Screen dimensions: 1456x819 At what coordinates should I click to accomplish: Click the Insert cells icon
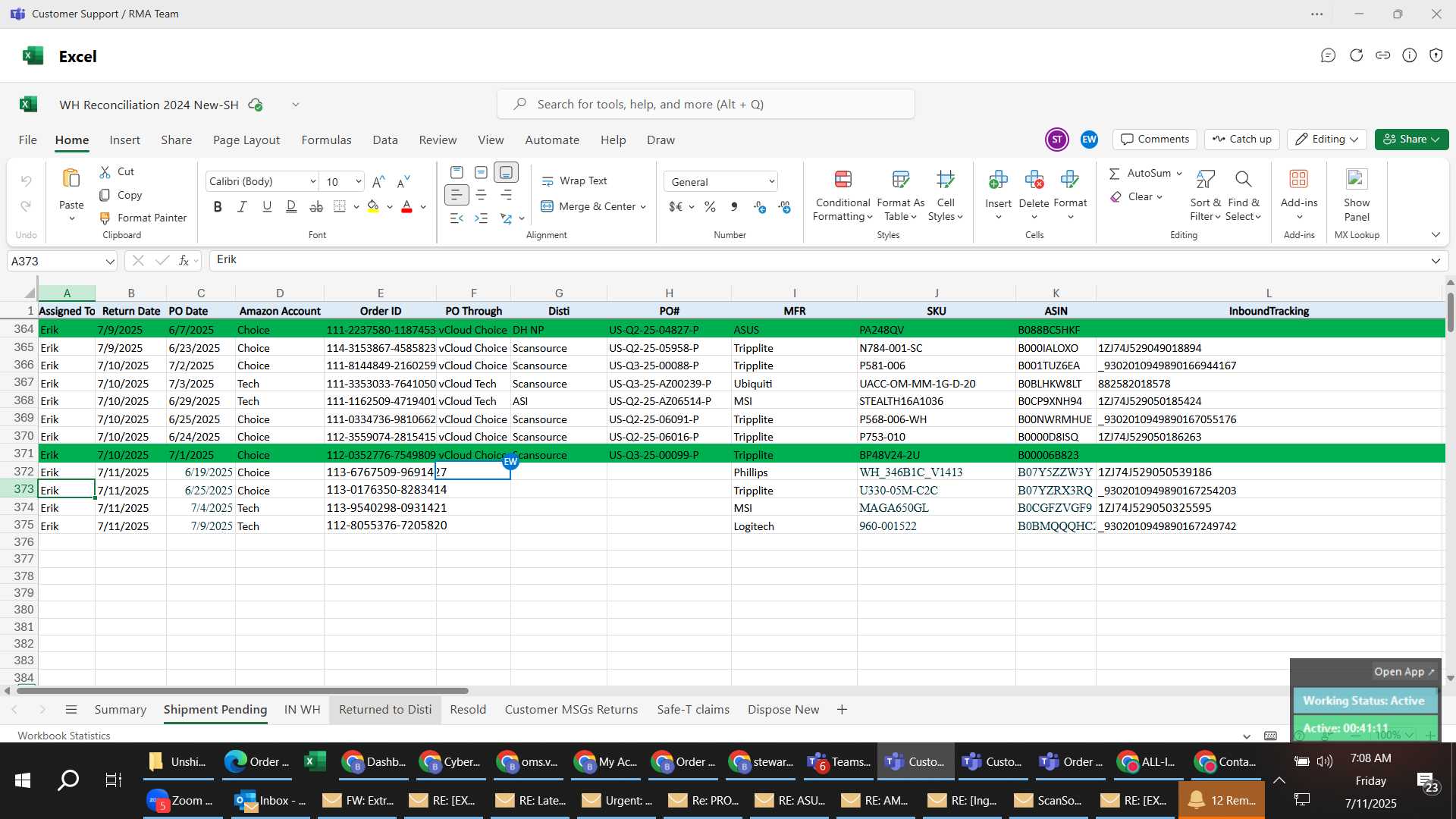[x=998, y=180]
